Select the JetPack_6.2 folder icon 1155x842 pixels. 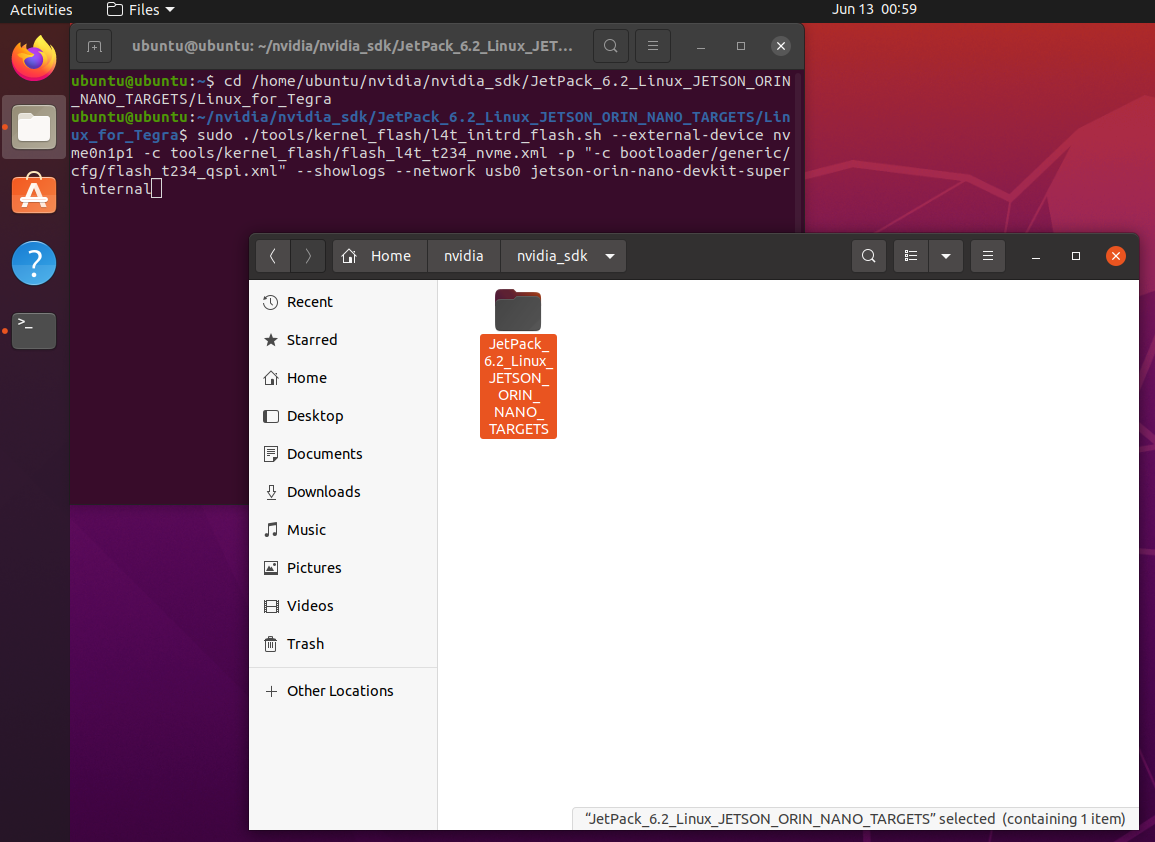[x=518, y=310]
